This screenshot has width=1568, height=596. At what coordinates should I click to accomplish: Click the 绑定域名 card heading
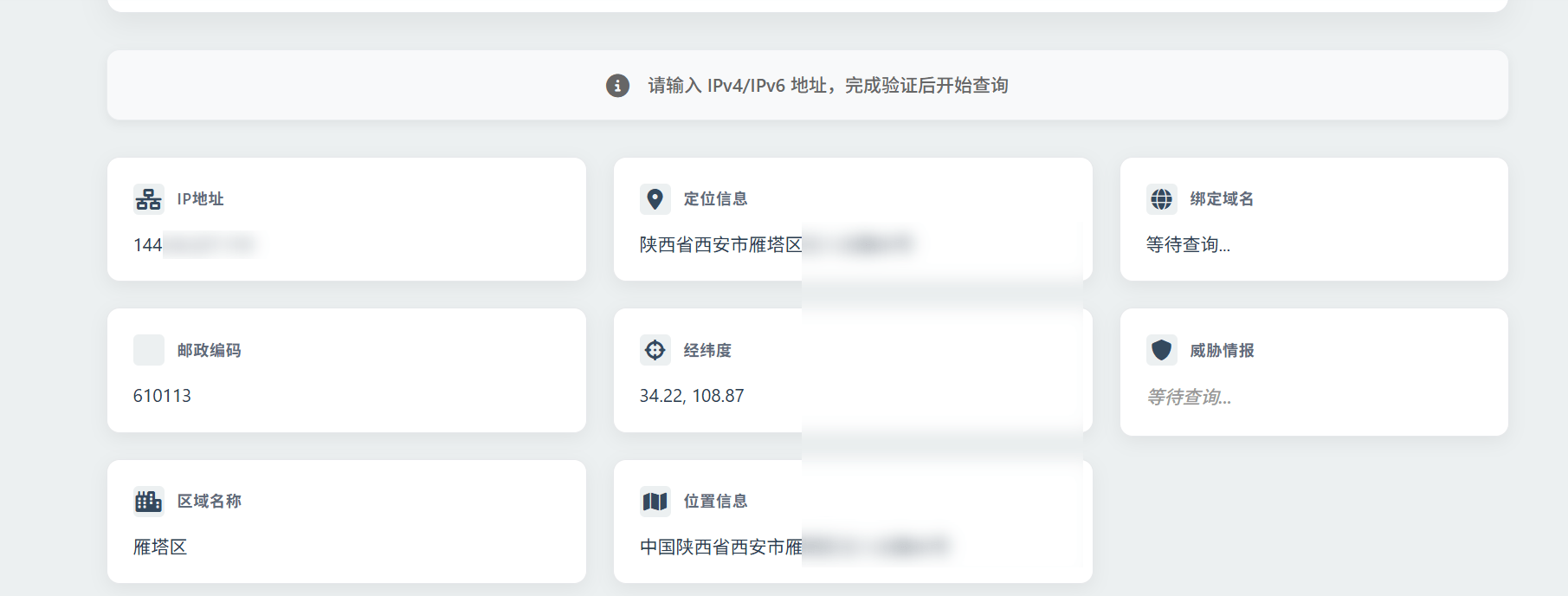point(1222,199)
